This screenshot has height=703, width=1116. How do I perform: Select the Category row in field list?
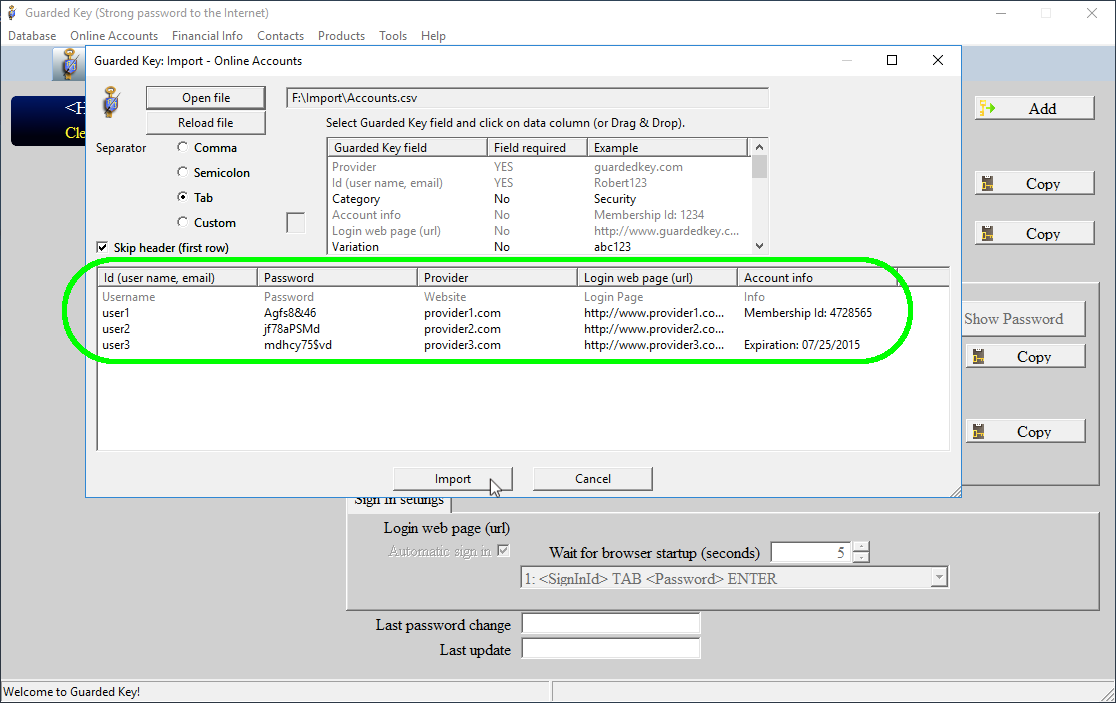pos(539,199)
